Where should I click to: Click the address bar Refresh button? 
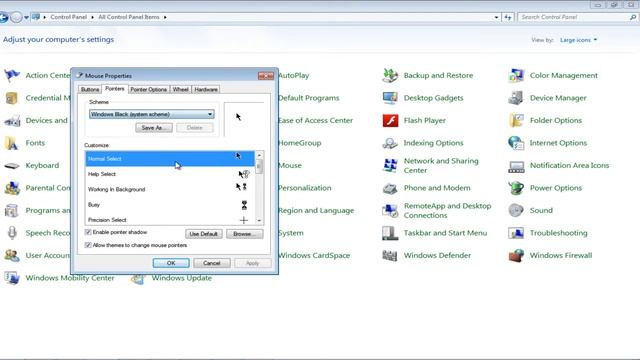pos(508,17)
